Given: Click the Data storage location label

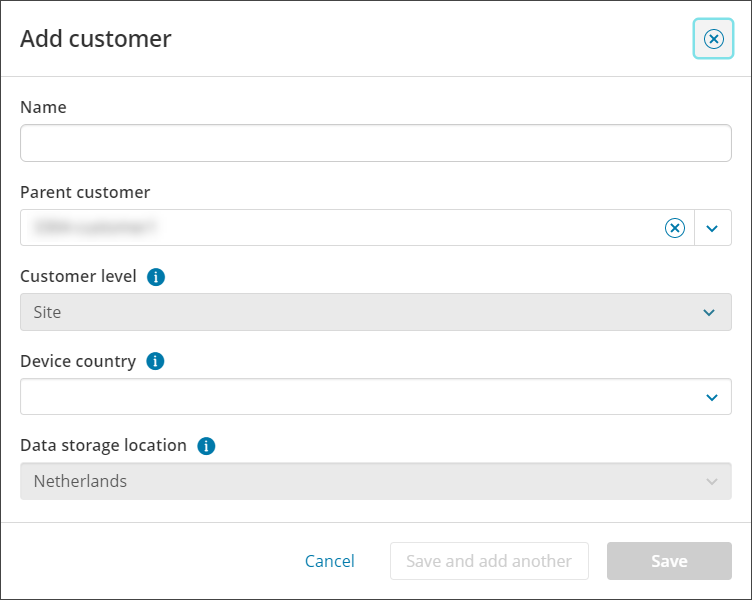Looking at the screenshot, I should tap(103, 445).
